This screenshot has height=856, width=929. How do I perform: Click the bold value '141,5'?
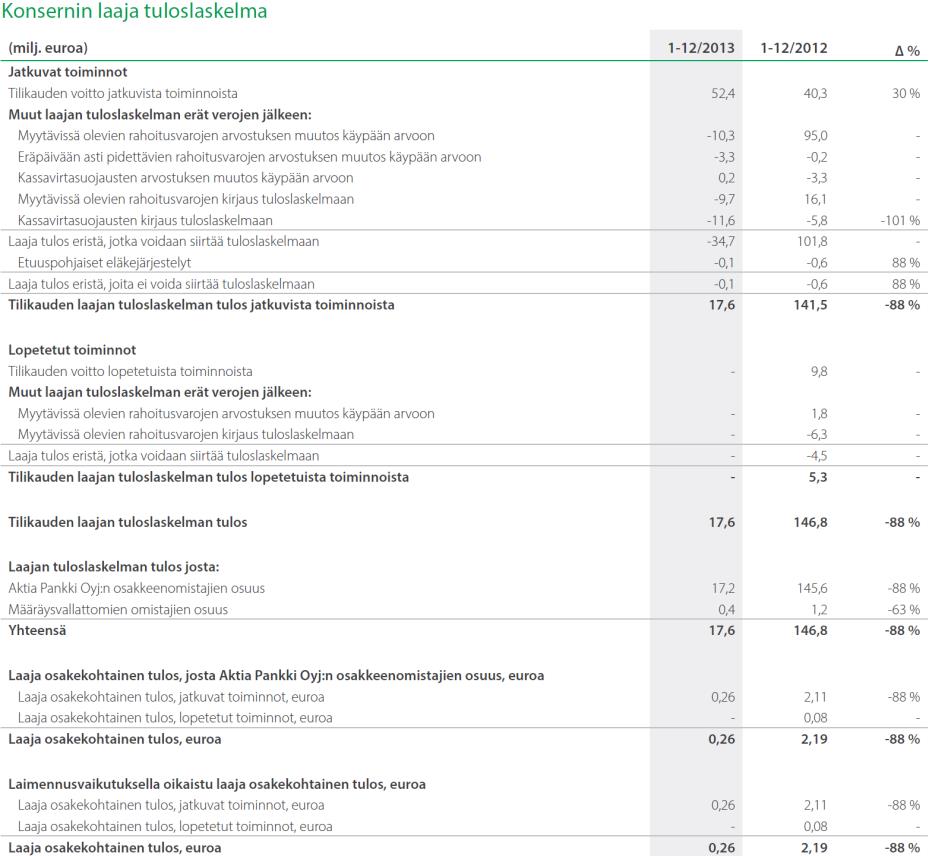point(811,304)
